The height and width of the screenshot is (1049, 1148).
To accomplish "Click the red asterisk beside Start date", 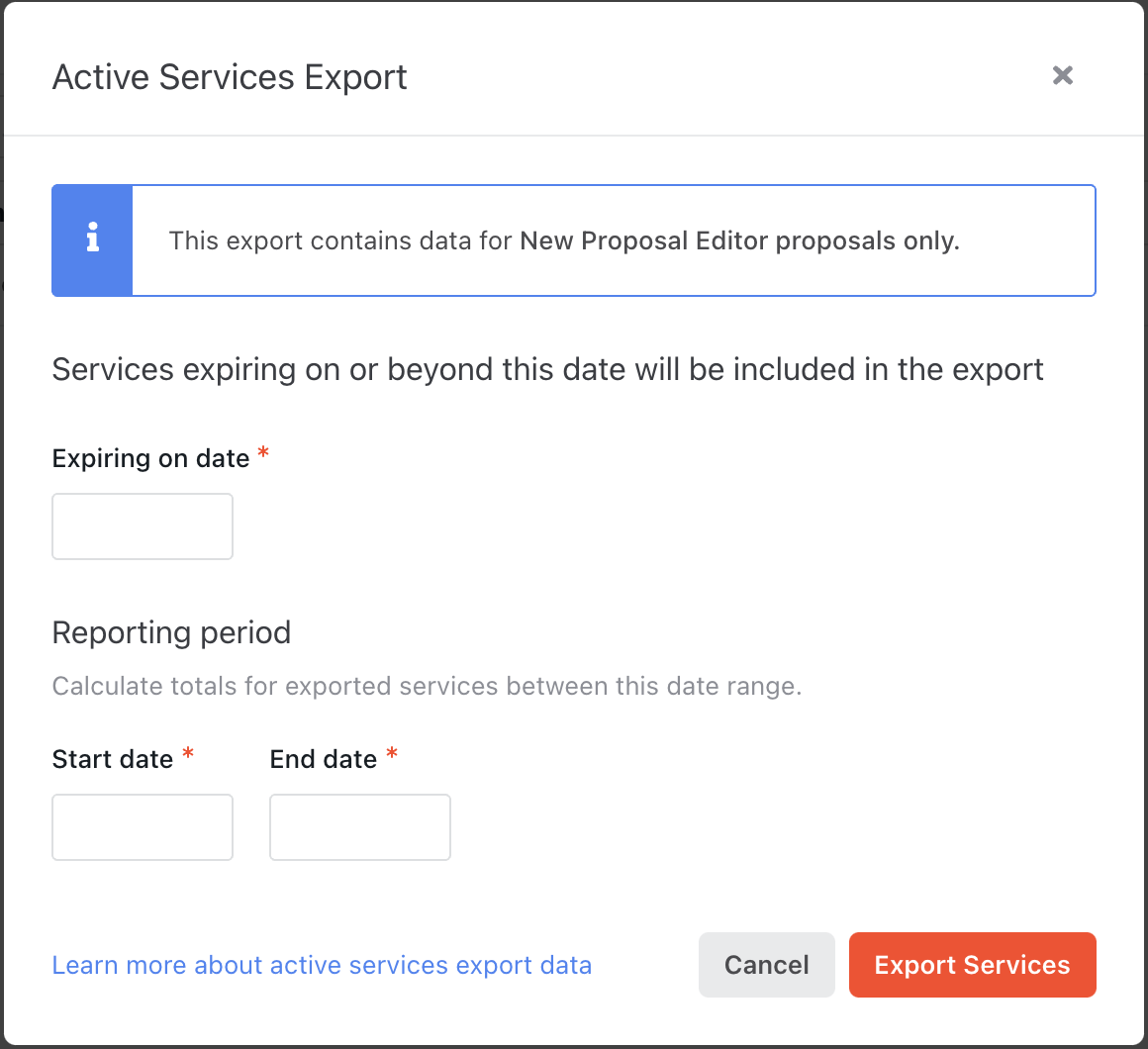I will point(188,753).
